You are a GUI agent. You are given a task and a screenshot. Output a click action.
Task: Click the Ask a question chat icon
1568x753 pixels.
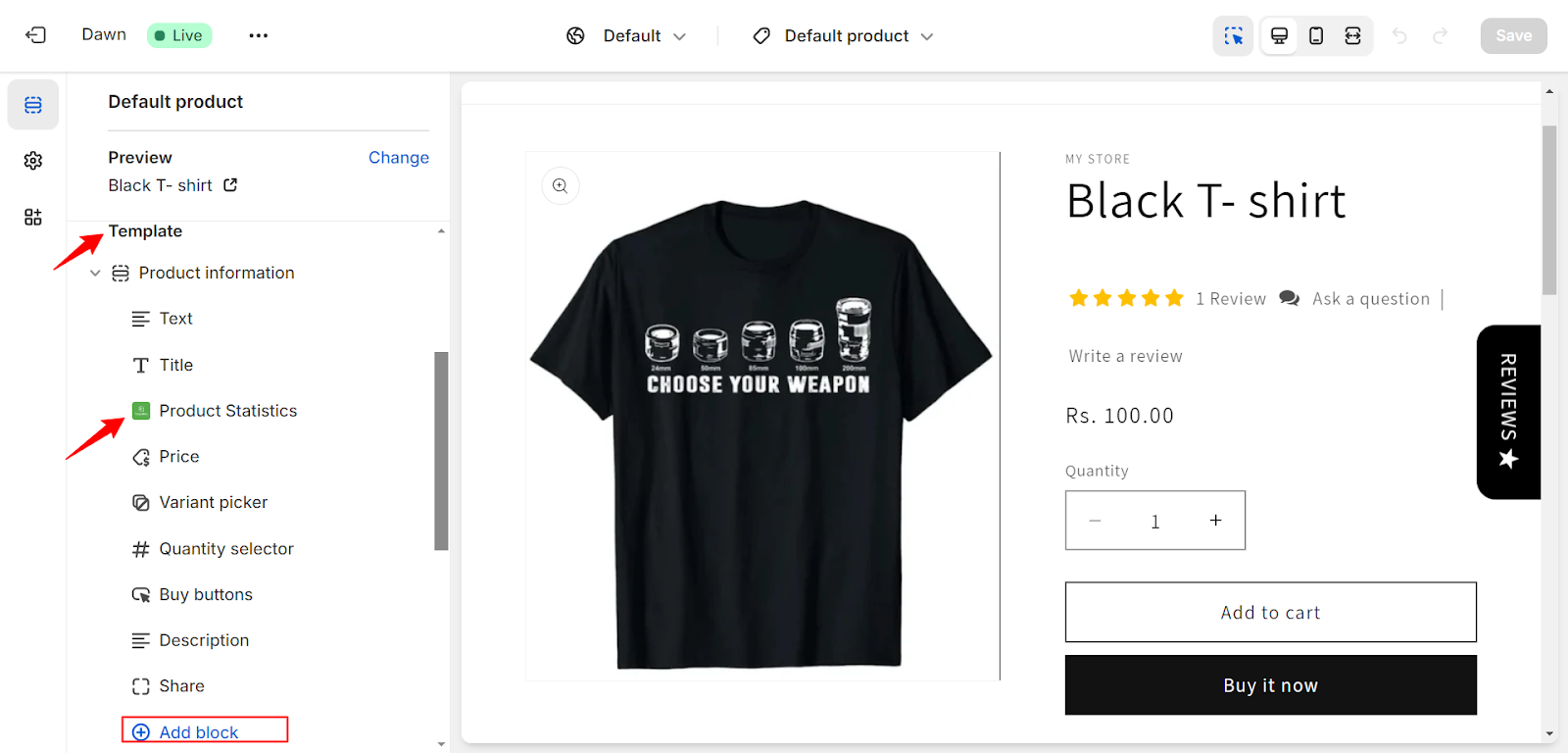point(1290,298)
